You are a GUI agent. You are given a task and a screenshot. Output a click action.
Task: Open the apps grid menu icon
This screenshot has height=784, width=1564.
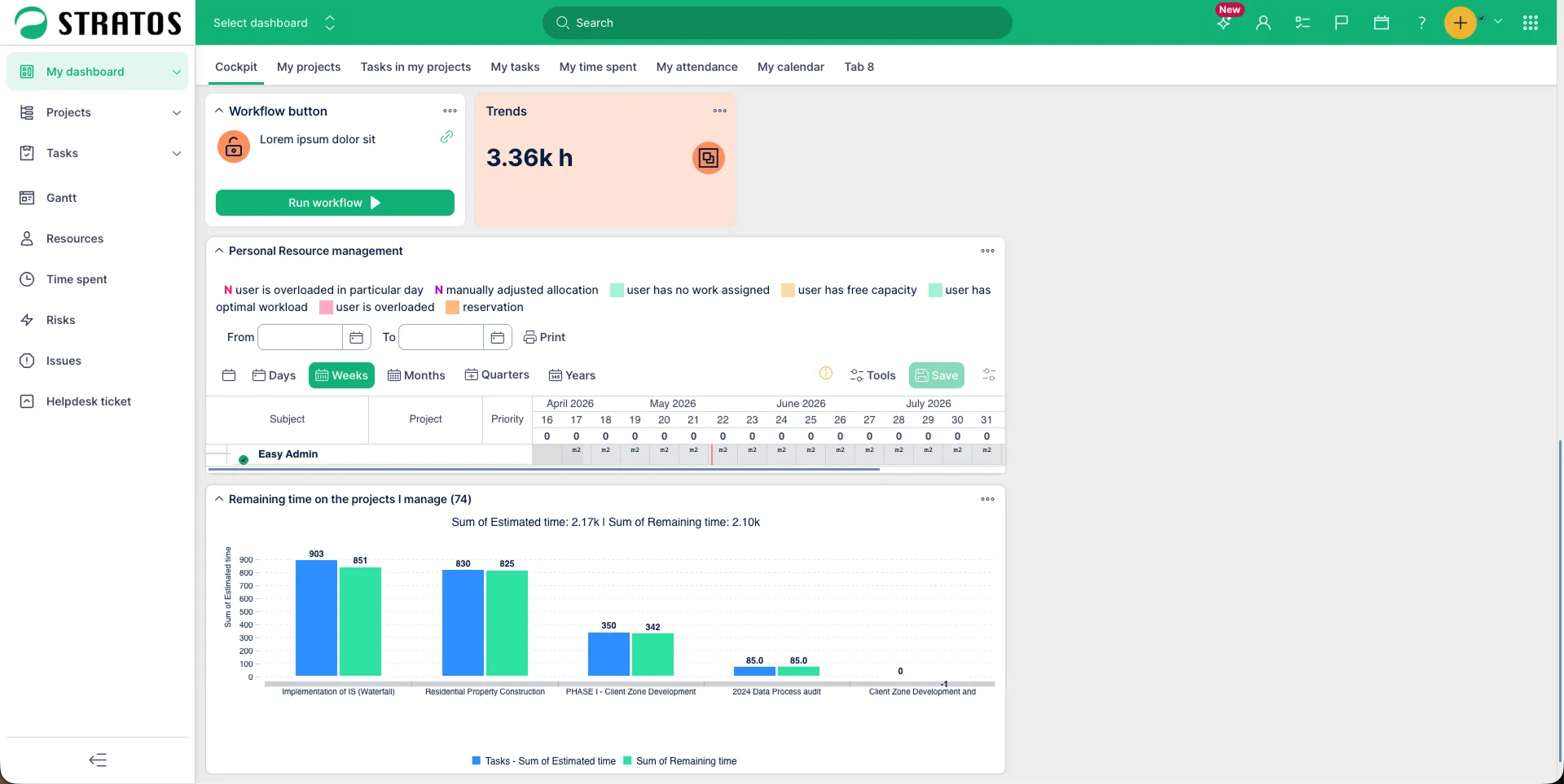(1531, 23)
